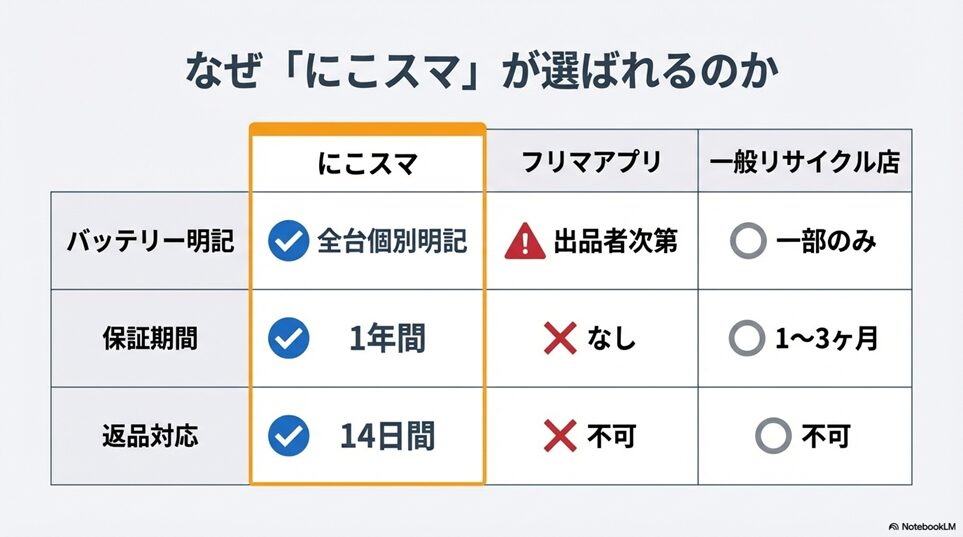Click the red warning triangle icon
The height and width of the screenshot is (537, 963).
(525, 241)
